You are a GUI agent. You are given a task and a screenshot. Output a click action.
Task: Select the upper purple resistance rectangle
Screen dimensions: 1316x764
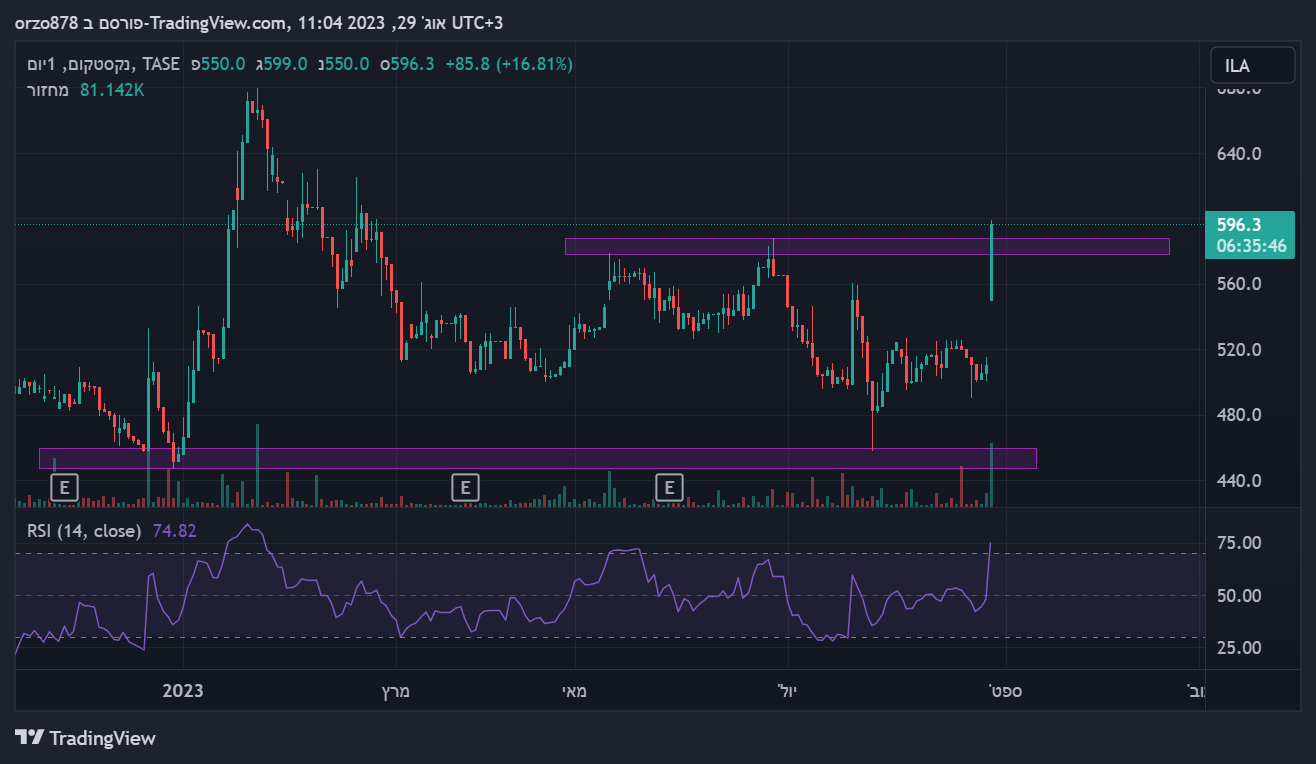point(867,246)
